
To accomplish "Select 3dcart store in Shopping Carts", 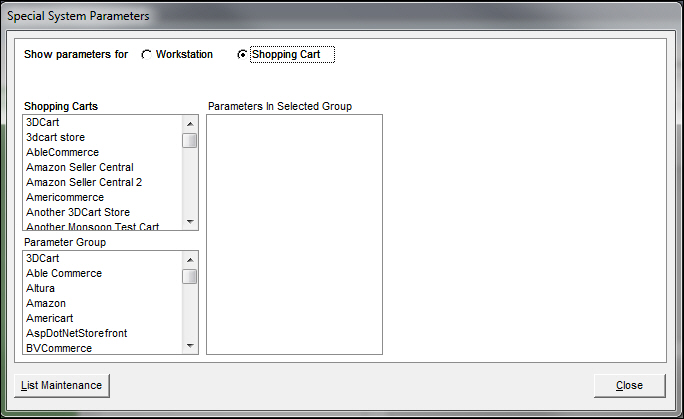I will coord(103,137).
